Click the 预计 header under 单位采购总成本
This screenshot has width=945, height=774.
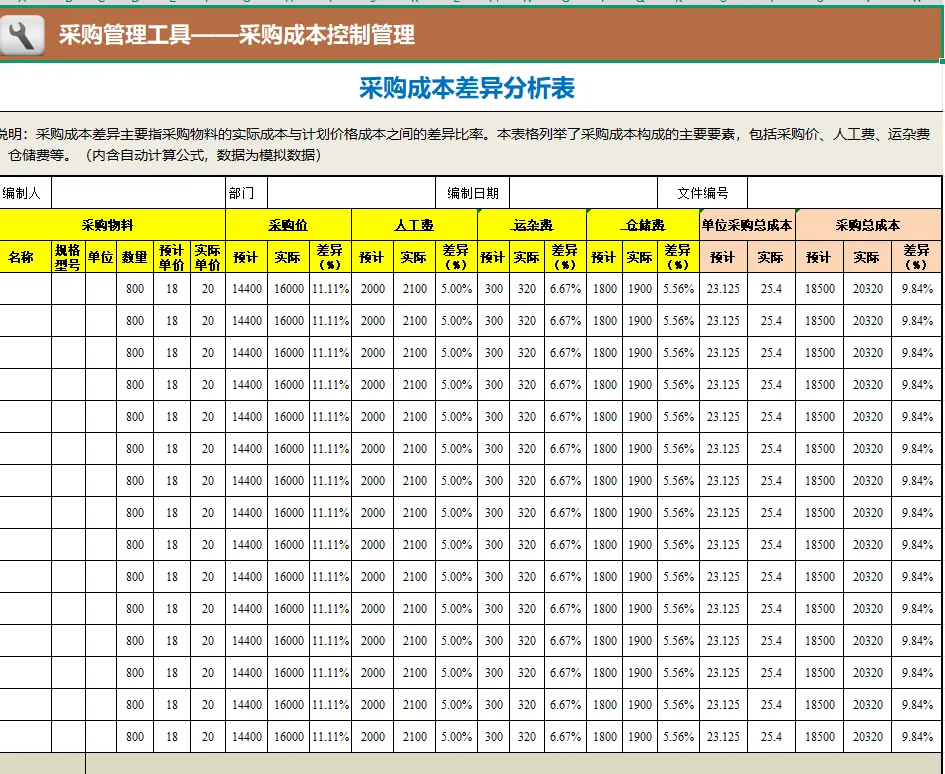(723, 257)
